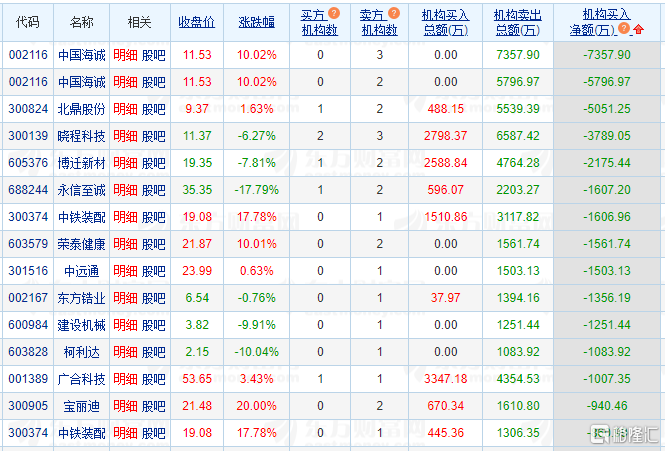This screenshot has width=665, height=451.
Task: Open stock name 荣泰健康
Action: (81, 244)
